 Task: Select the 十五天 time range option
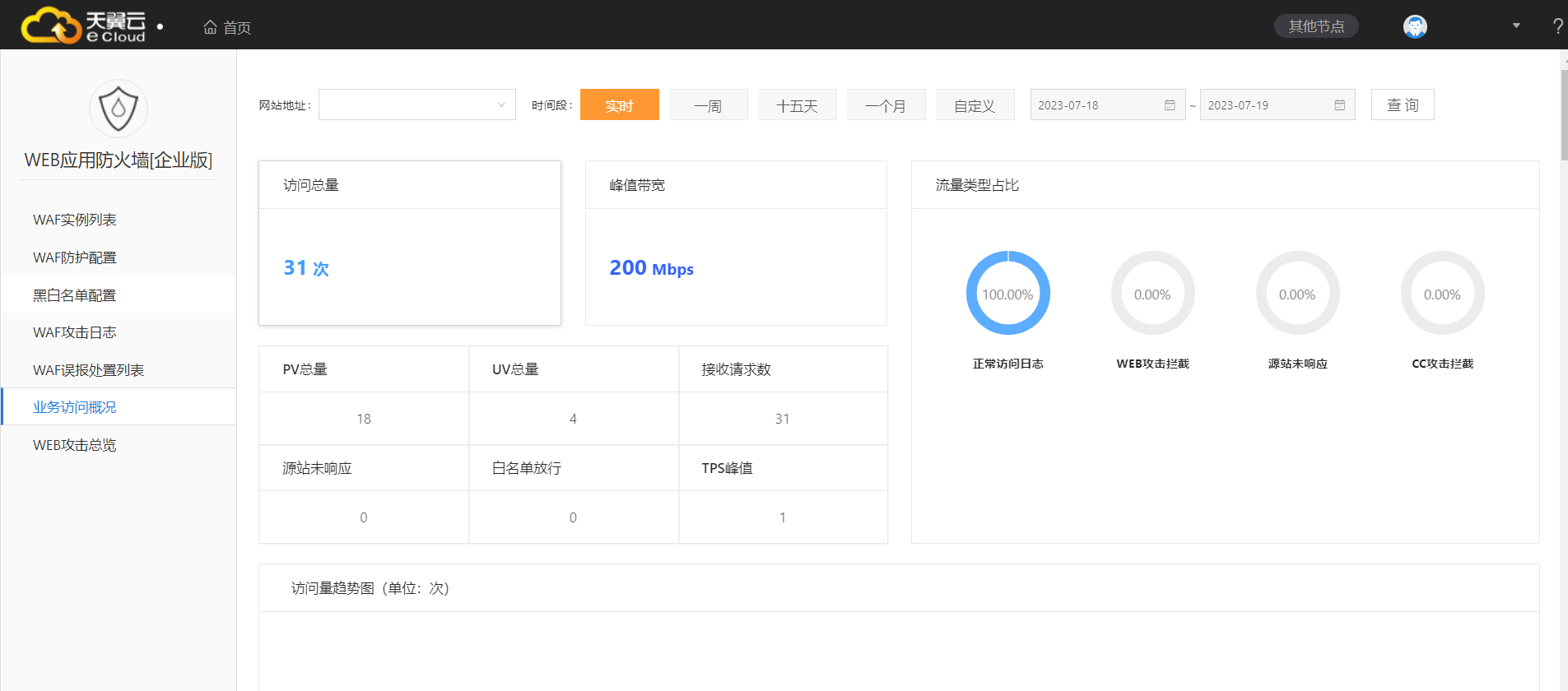coord(797,105)
